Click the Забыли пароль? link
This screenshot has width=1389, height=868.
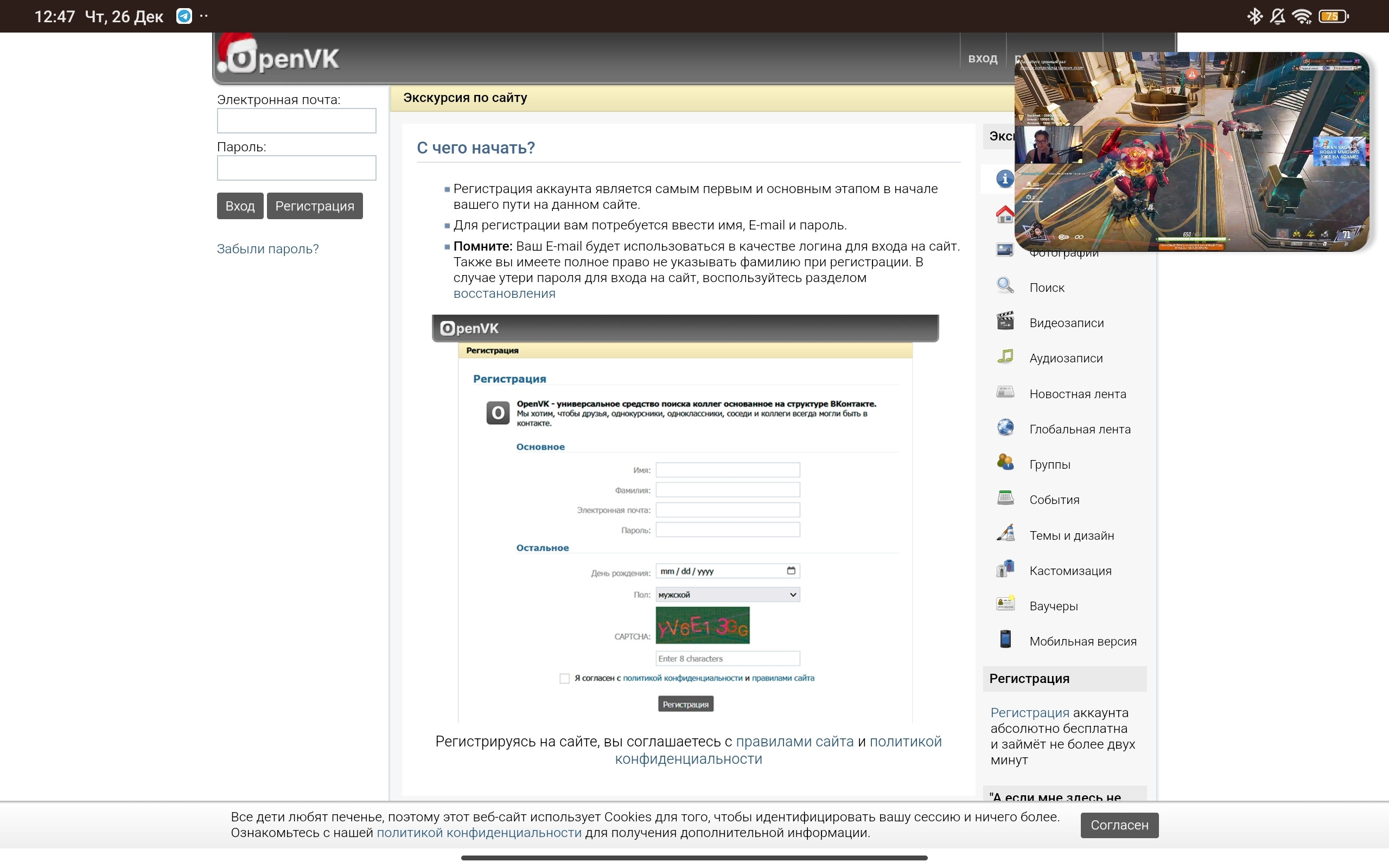pos(267,249)
